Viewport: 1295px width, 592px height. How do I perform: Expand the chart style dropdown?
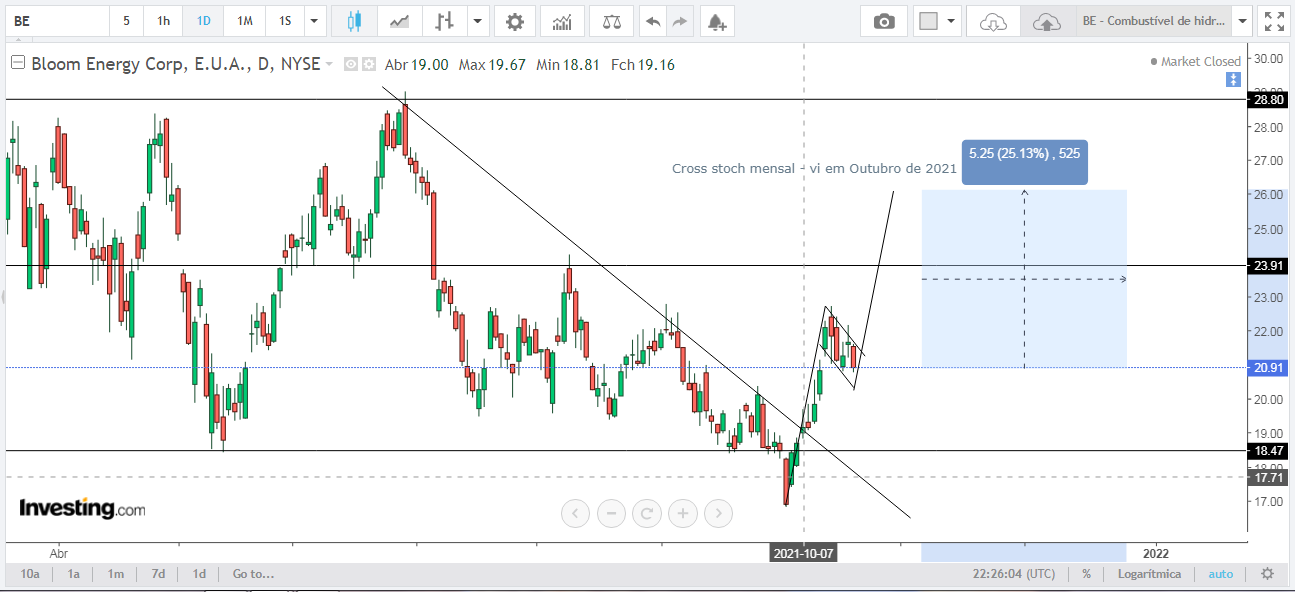(x=478, y=21)
